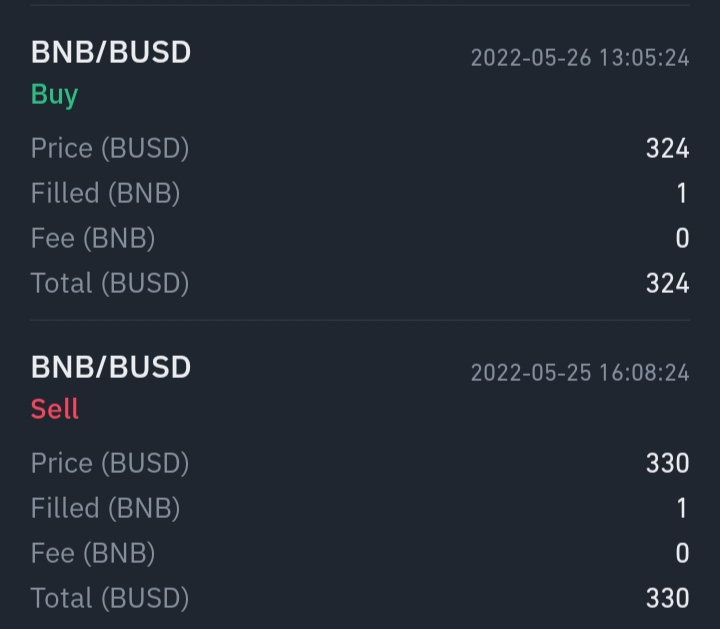Screen dimensions: 720x629
Task: Click the 2022-05-25 16:08:24 timestamp
Action: [x=580, y=372]
